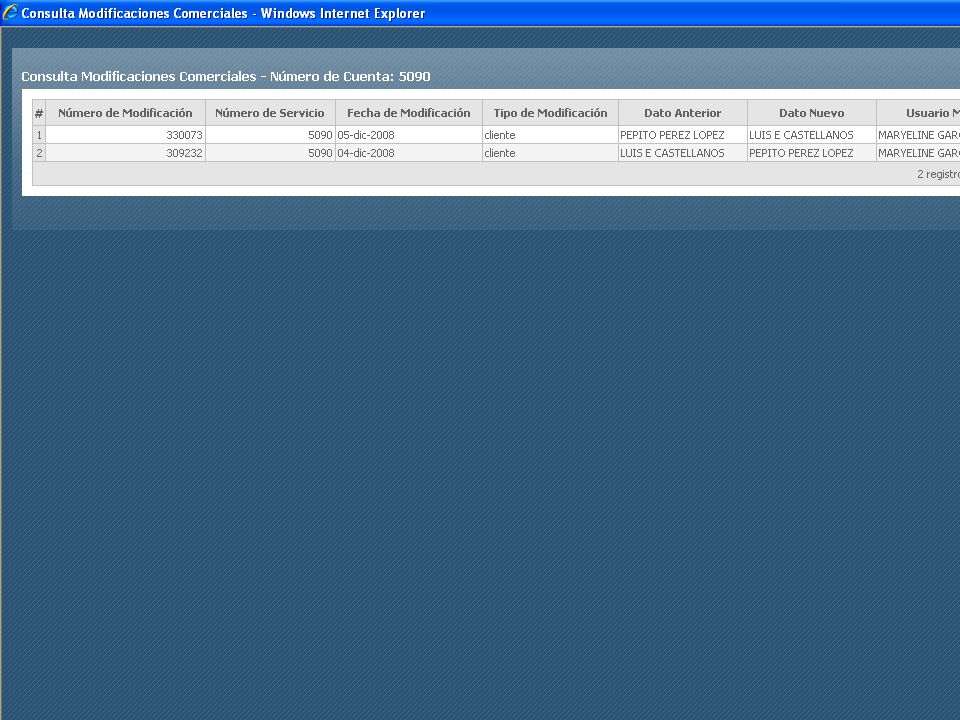Click 'cliente' type in the 330073 row
The height and width of the screenshot is (720, 960).
click(x=550, y=135)
